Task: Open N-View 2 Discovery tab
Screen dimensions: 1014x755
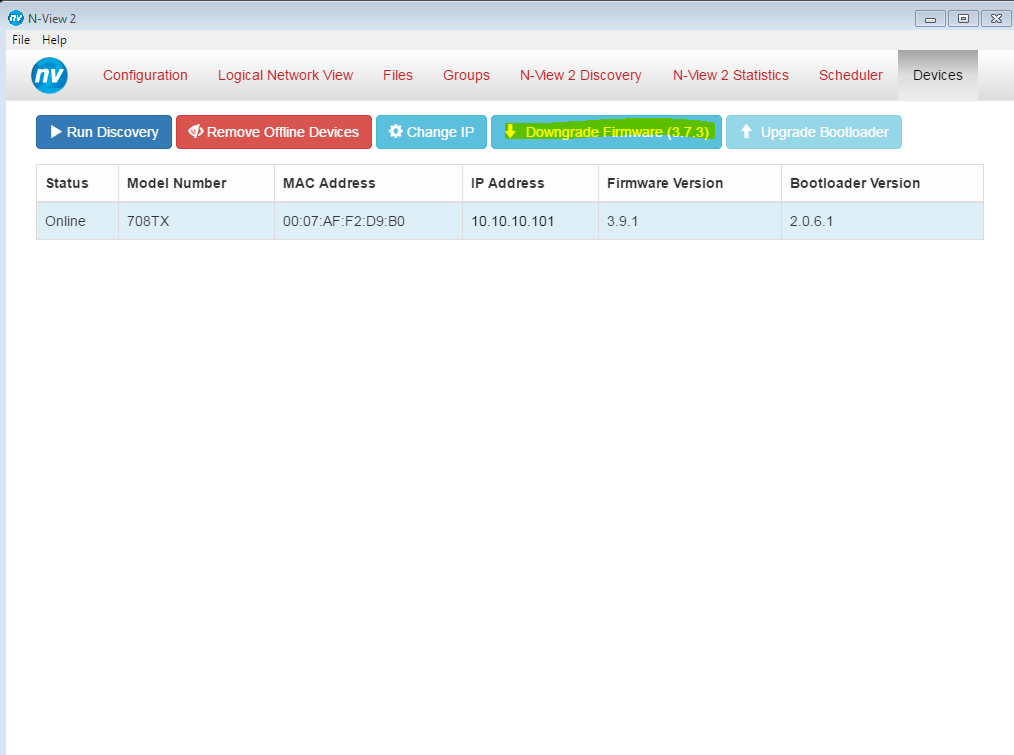Action: click(x=581, y=75)
